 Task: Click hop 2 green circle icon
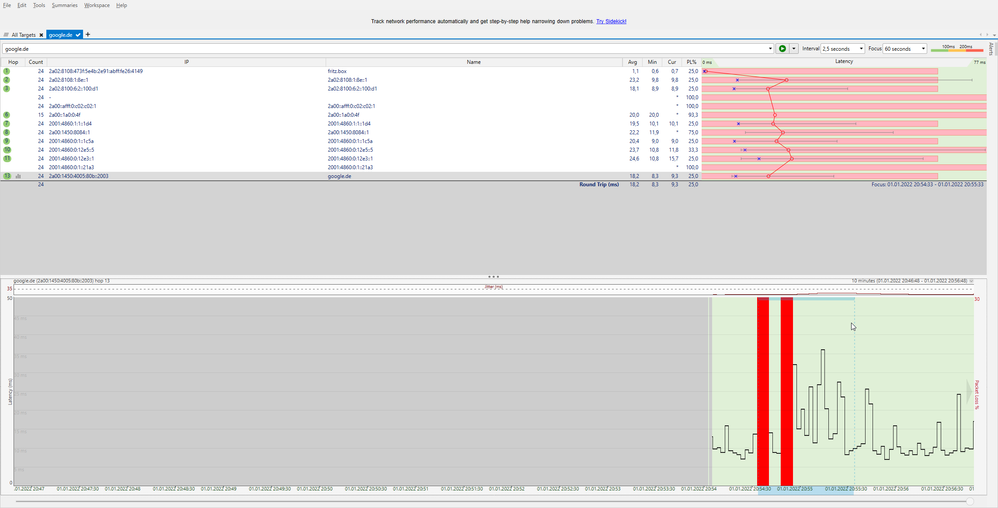click(6, 80)
